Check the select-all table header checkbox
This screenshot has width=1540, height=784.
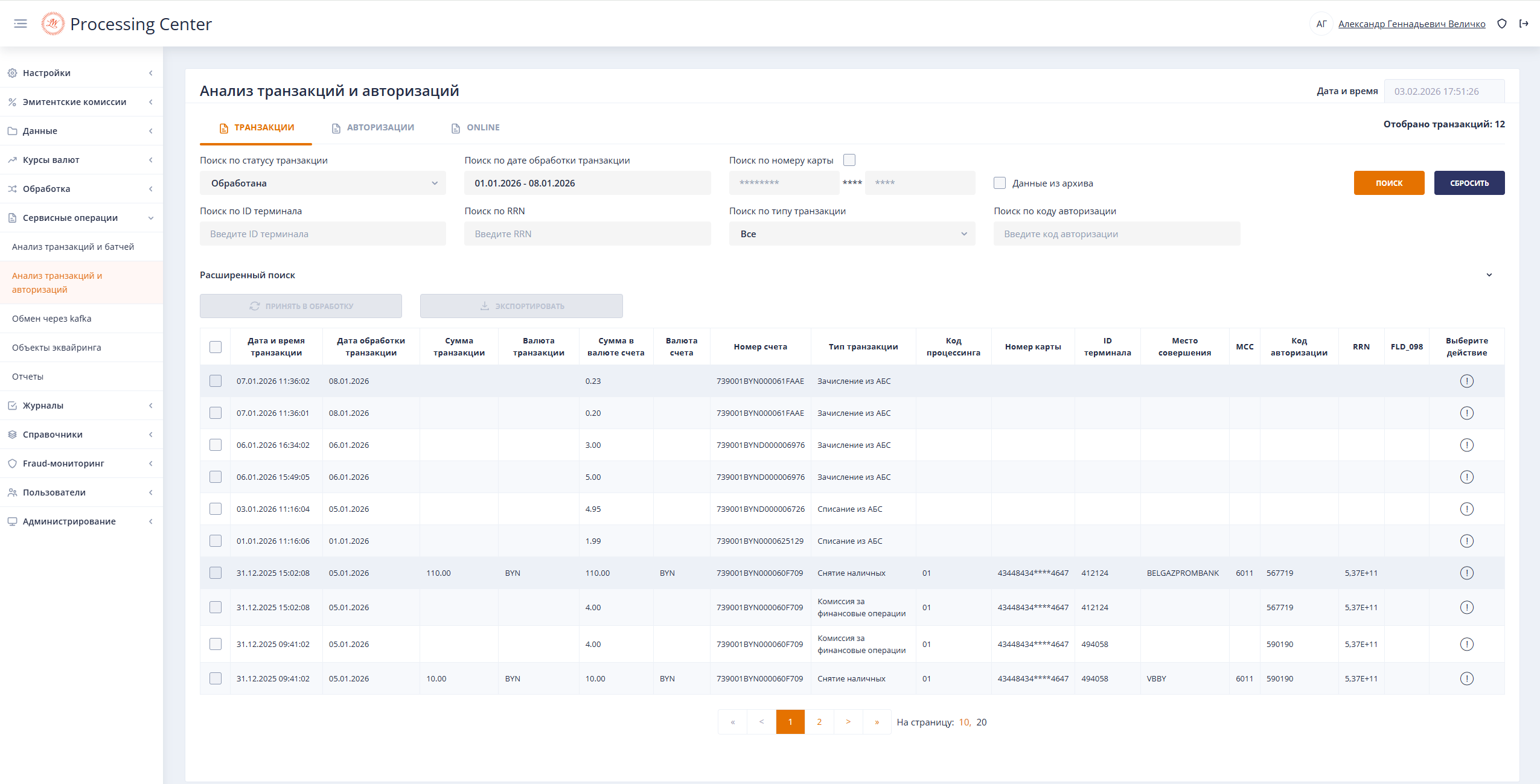[x=216, y=347]
